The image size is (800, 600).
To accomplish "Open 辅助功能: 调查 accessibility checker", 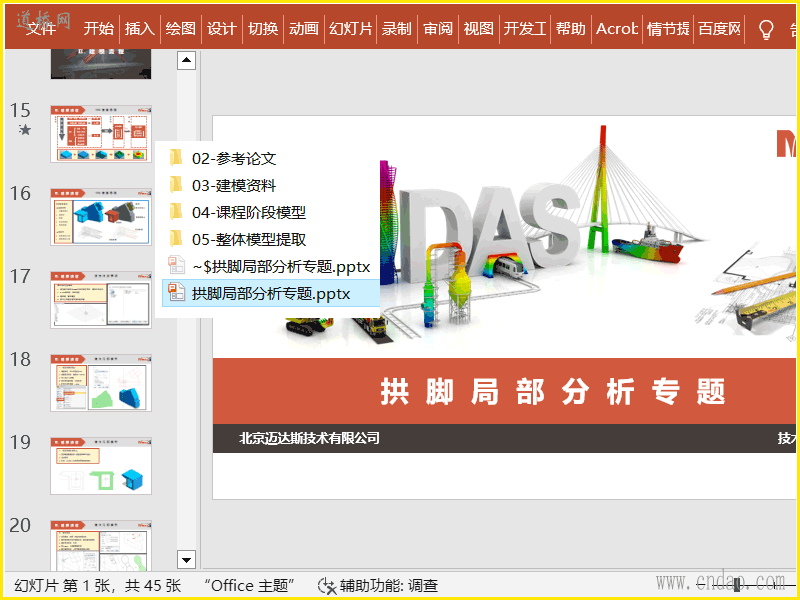I will click(x=377, y=585).
